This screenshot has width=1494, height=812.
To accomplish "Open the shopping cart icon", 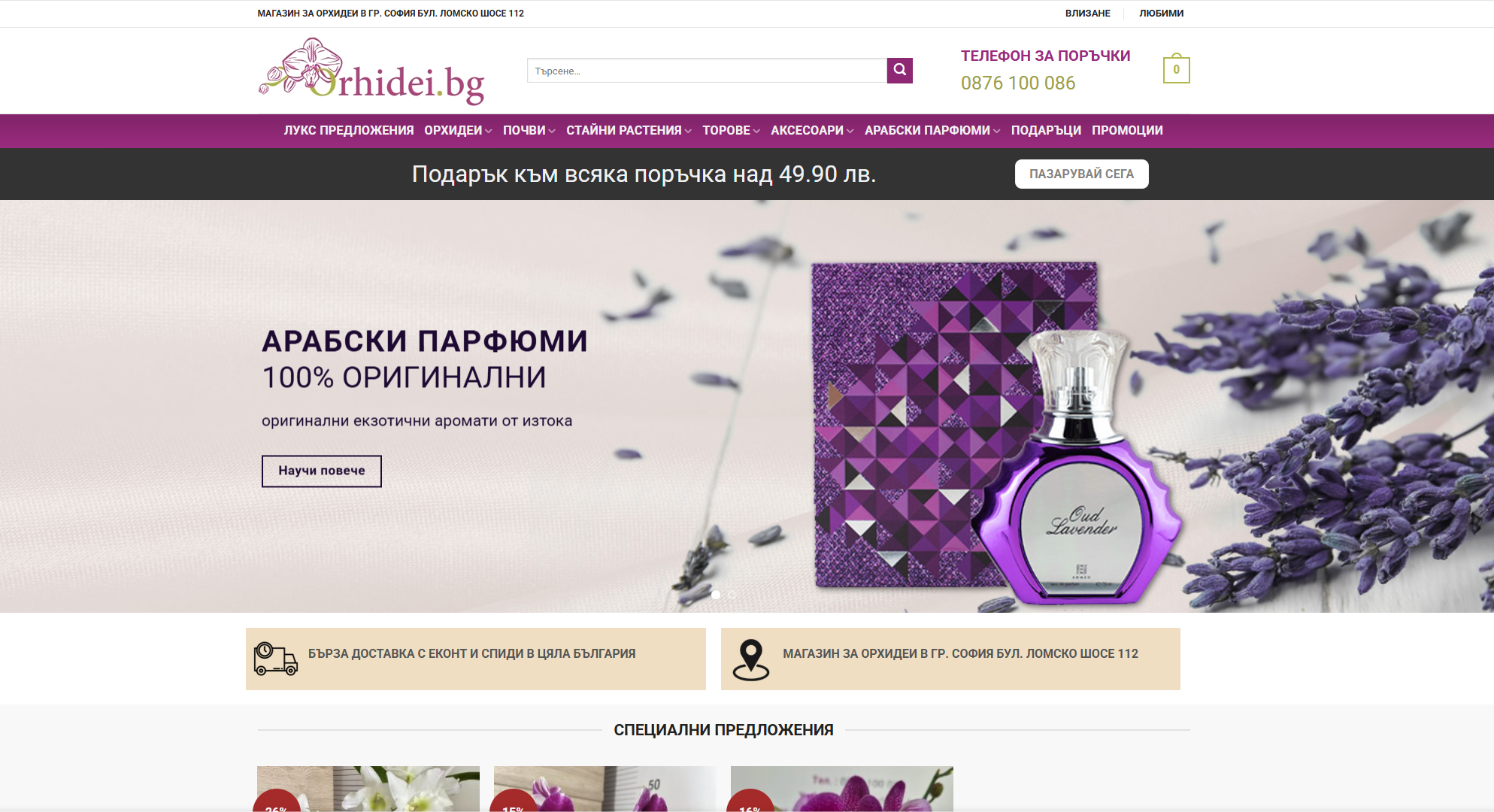I will click(x=1176, y=69).
